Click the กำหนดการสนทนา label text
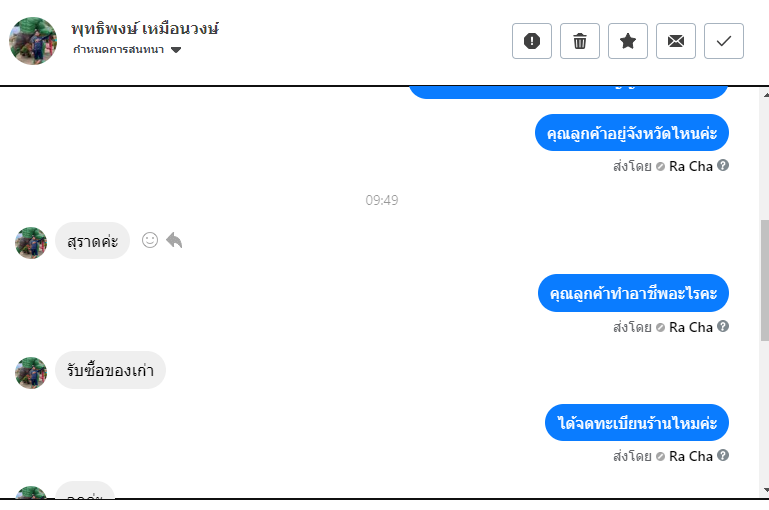 point(118,49)
